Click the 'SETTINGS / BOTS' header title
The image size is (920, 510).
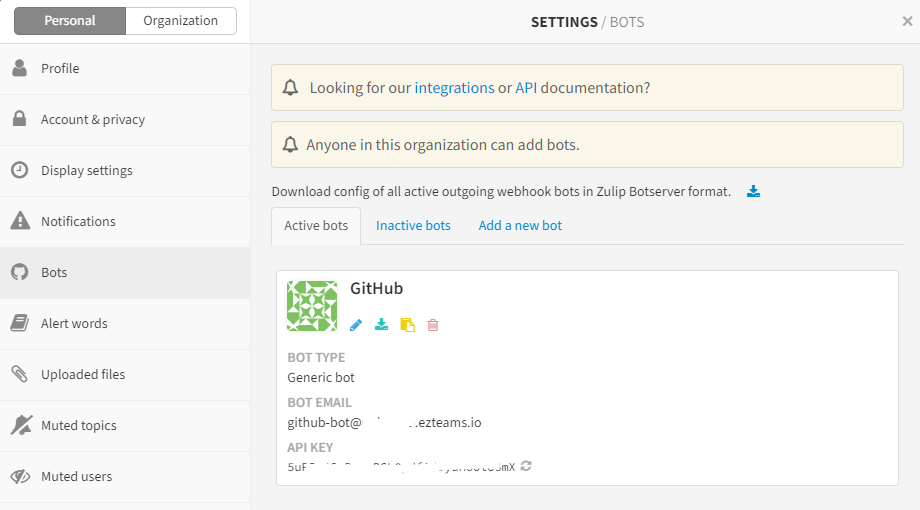tap(587, 22)
